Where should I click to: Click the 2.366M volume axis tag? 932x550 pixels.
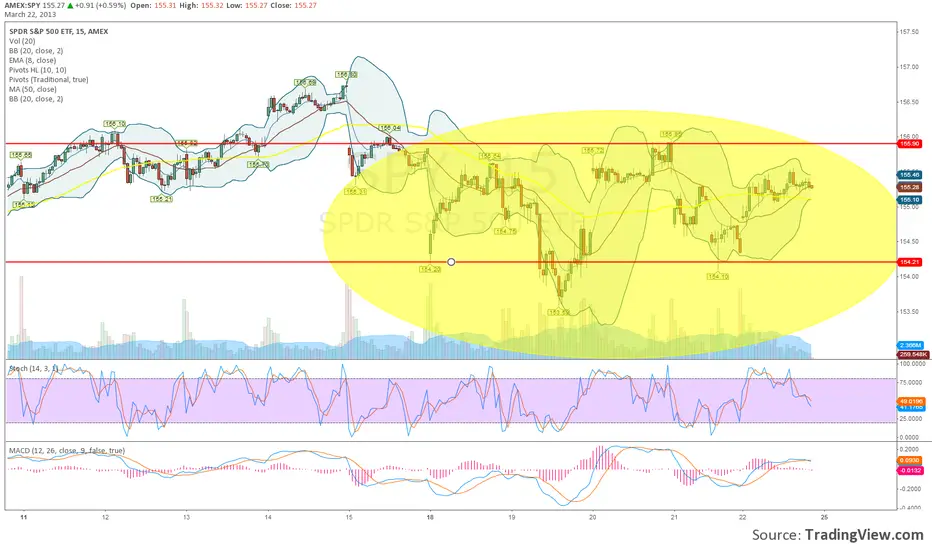click(x=911, y=345)
